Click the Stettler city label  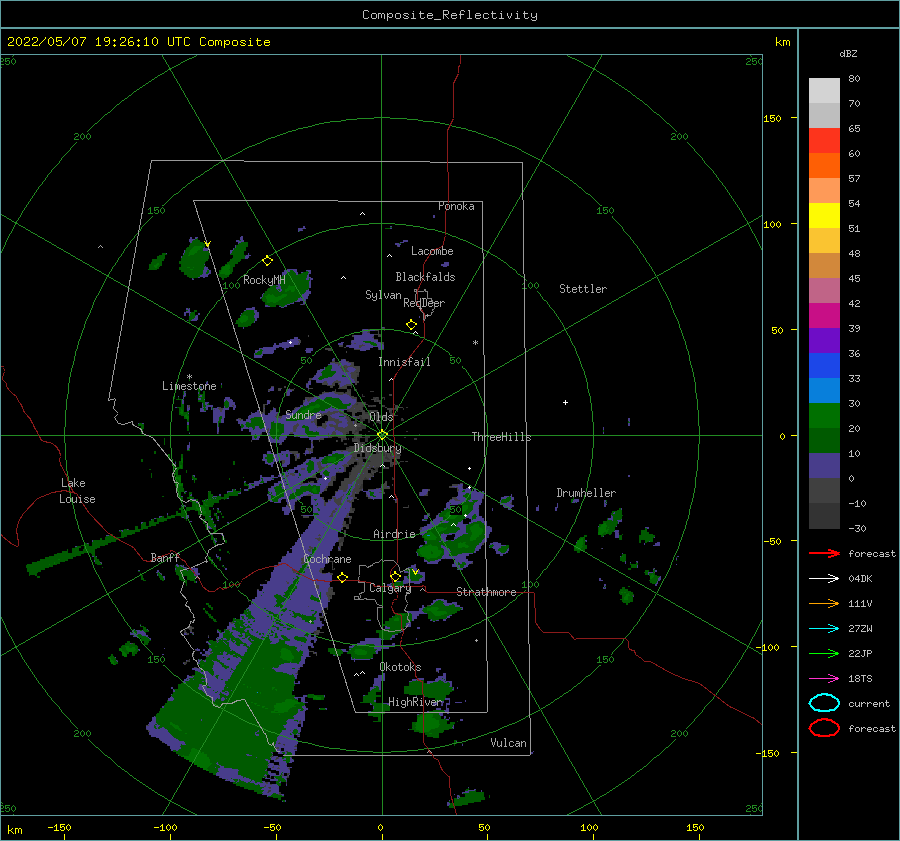tap(583, 289)
